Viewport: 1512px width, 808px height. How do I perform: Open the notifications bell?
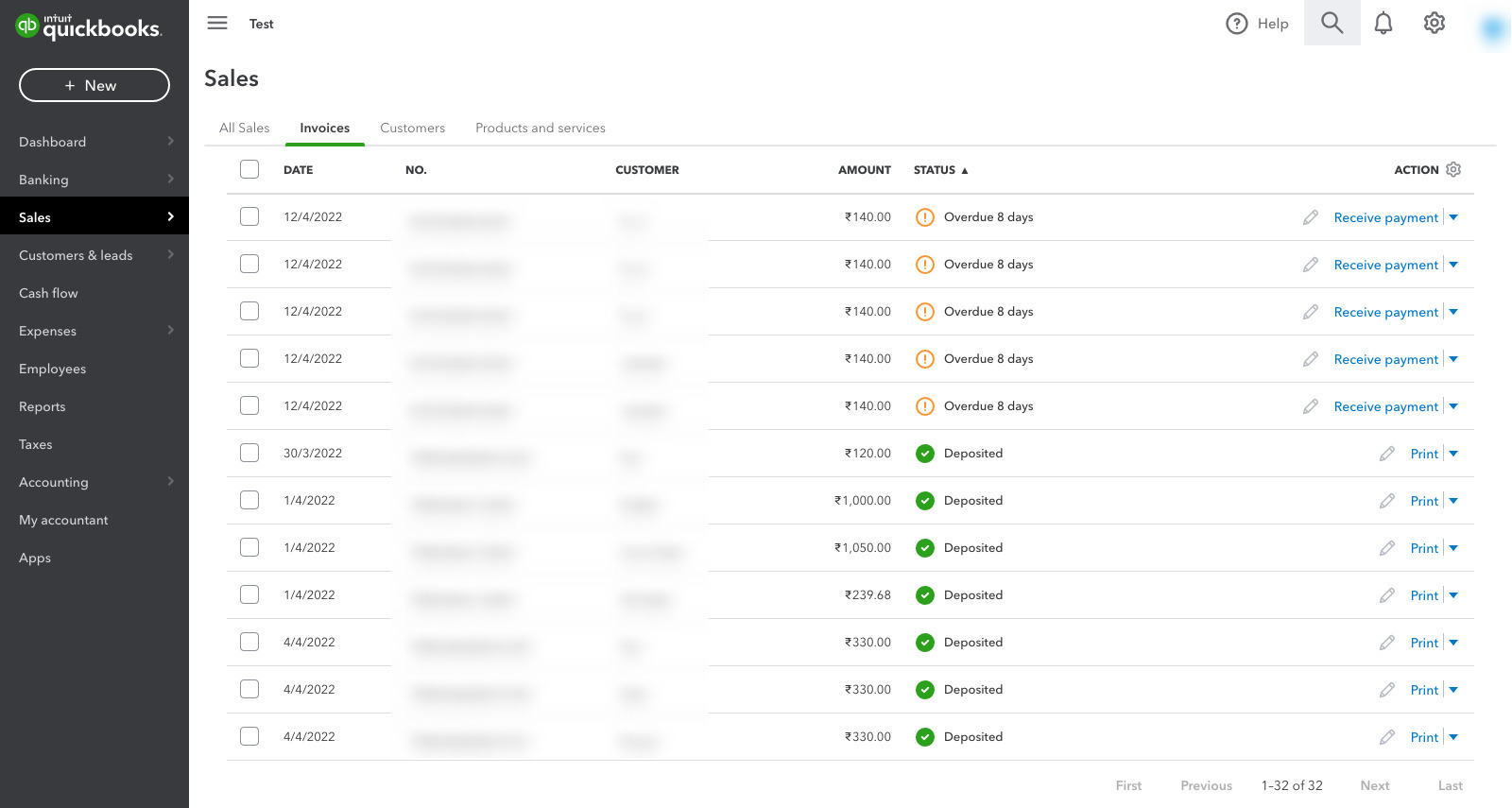point(1383,24)
